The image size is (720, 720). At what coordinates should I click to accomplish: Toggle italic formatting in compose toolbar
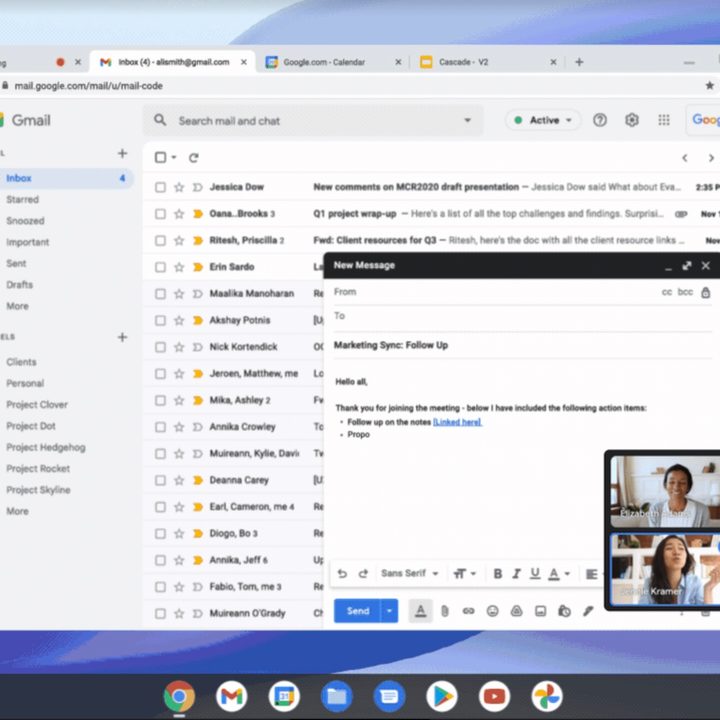pos(517,573)
